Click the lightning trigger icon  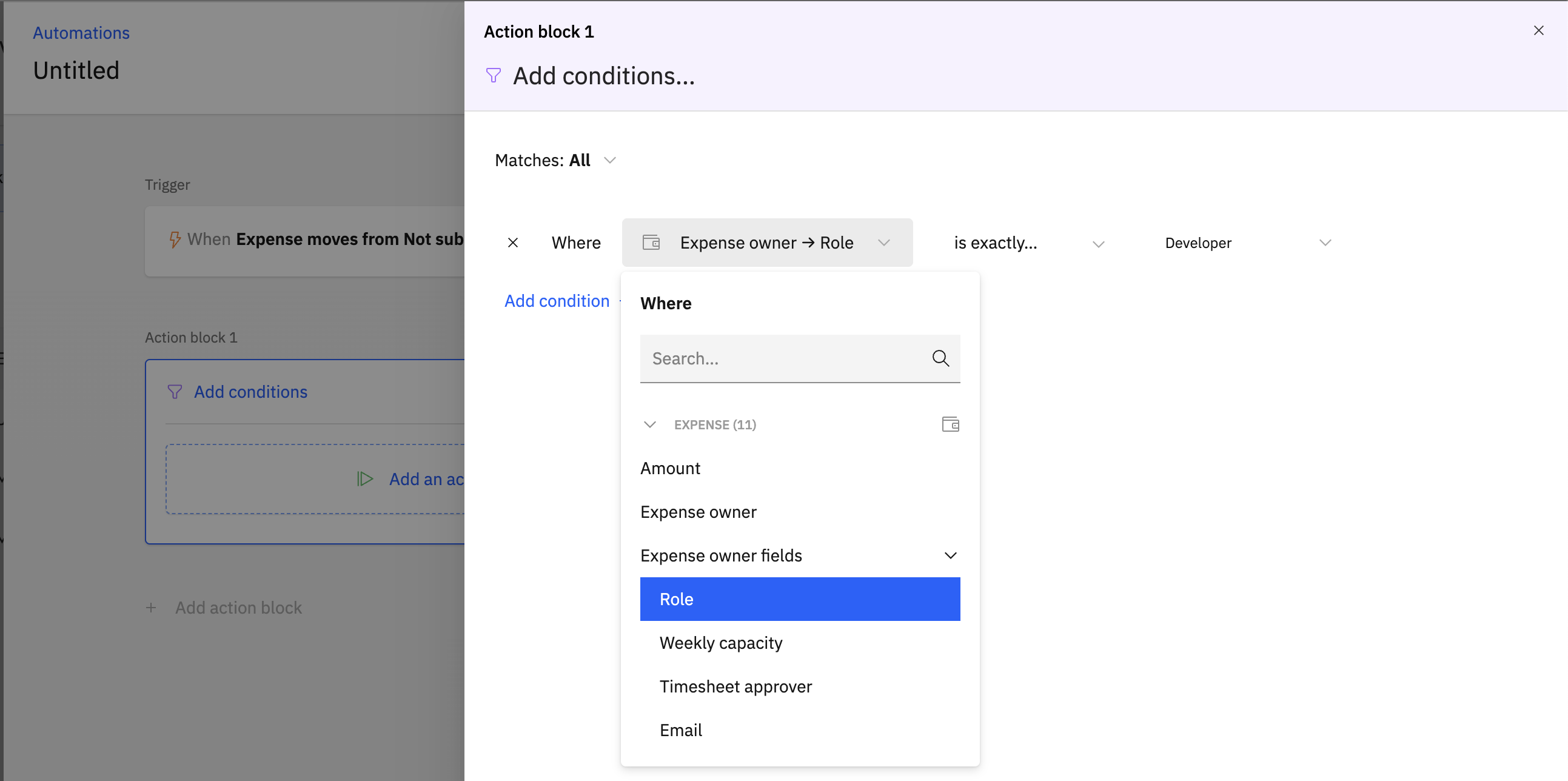175,240
